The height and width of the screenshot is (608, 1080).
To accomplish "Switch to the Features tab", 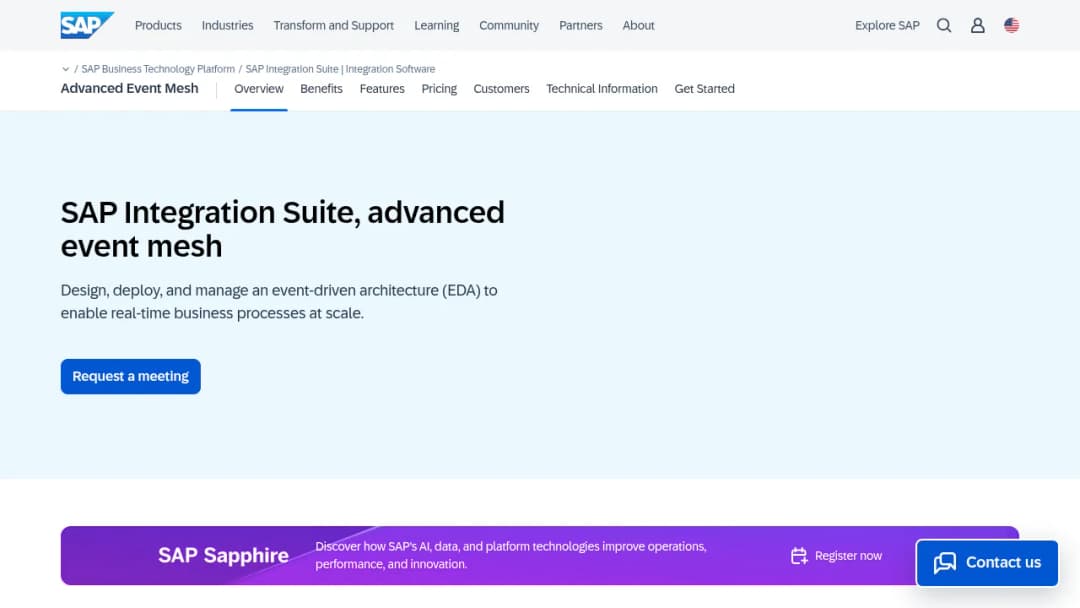I will click(x=382, y=89).
